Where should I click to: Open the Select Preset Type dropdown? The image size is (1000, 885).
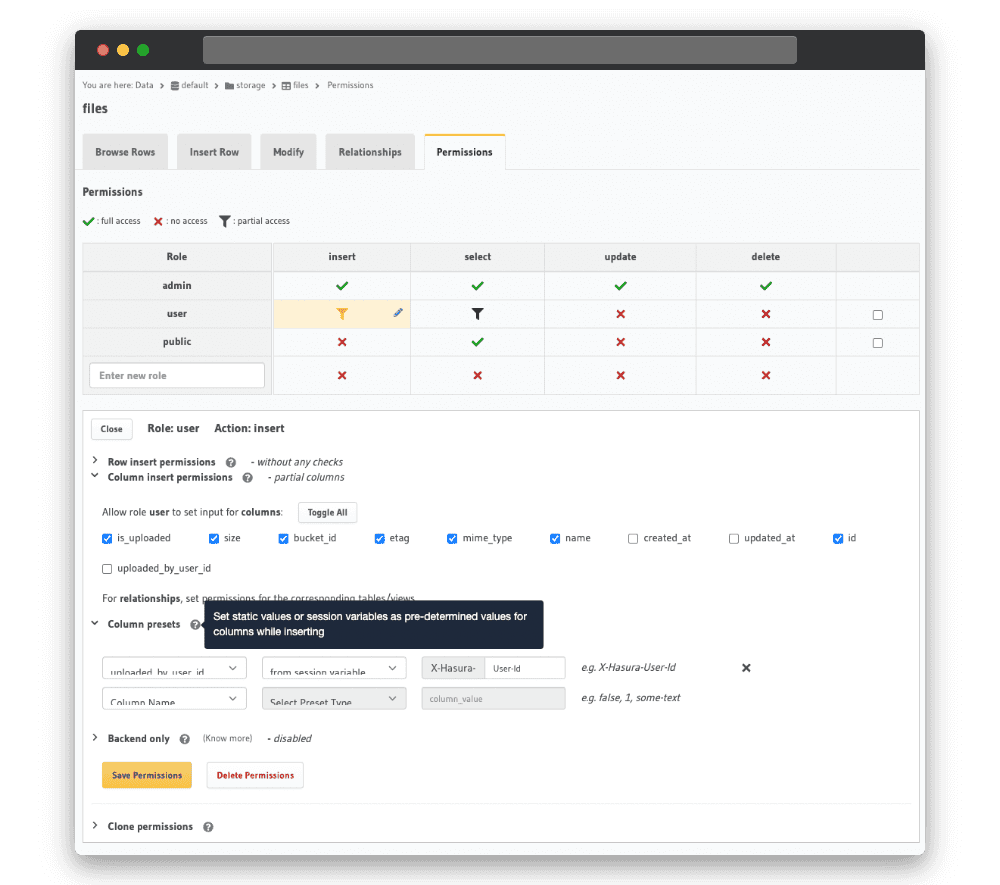click(334, 698)
